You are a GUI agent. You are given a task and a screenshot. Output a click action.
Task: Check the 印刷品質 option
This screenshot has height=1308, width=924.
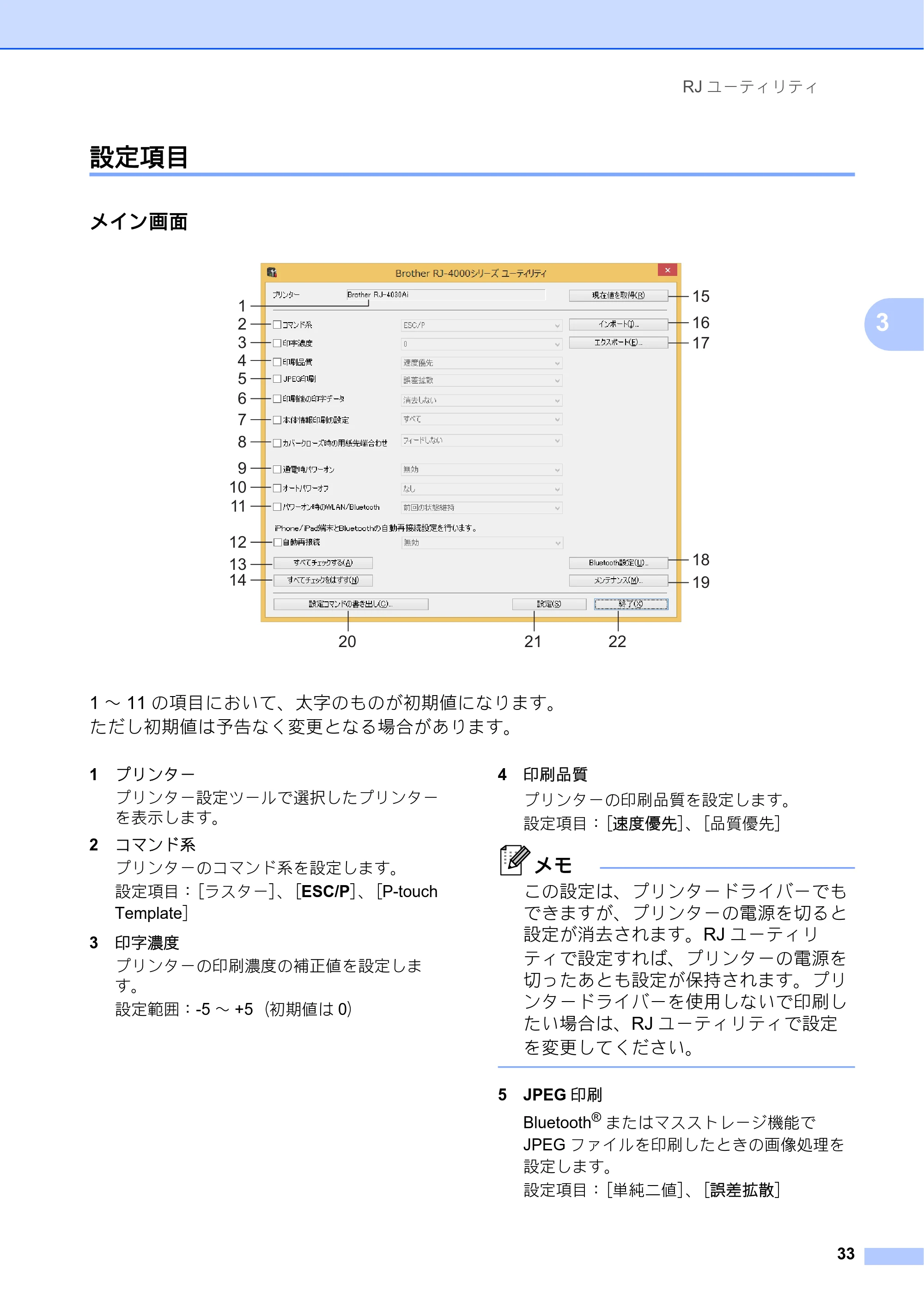pyautogui.click(x=277, y=362)
